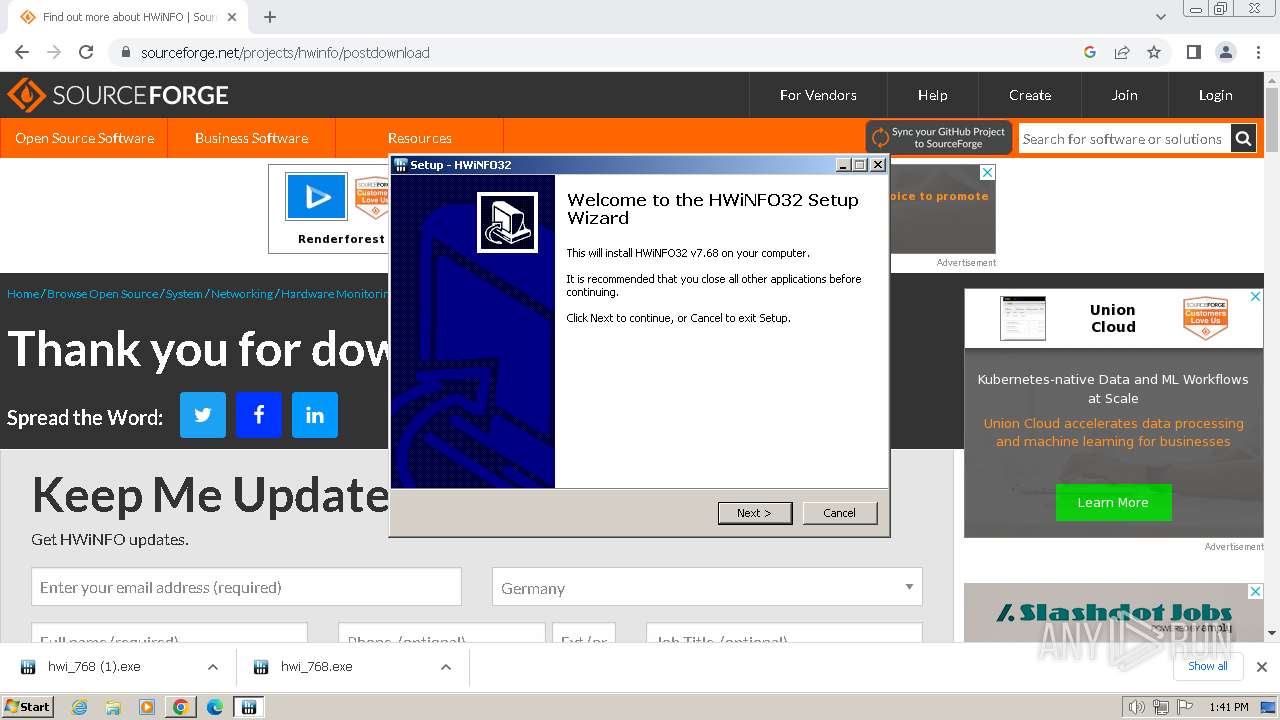Open File Explorer from the taskbar
This screenshot has height=720, width=1280.
point(113,707)
